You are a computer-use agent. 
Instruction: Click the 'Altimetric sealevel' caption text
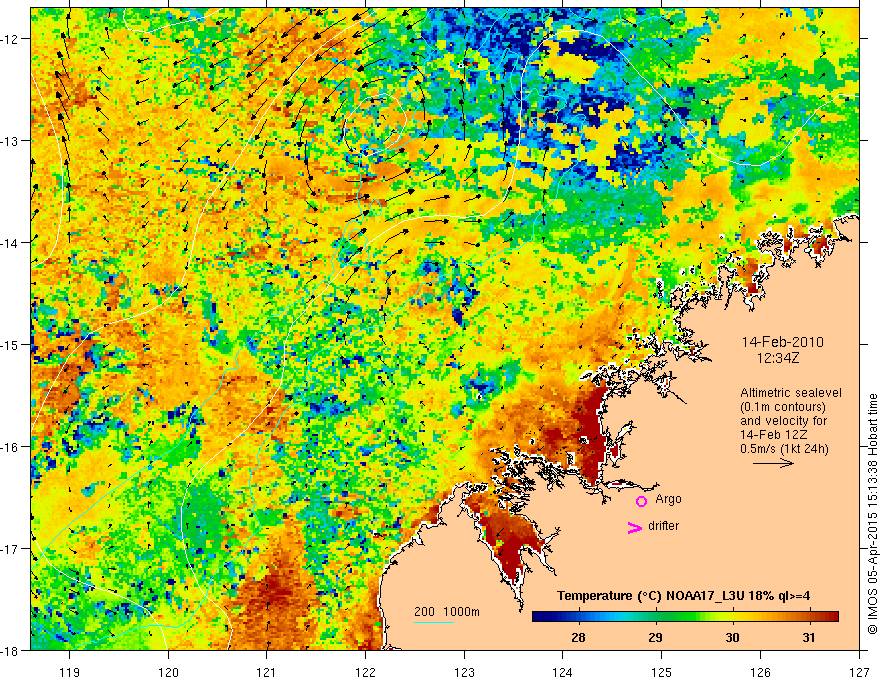pos(791,393)
